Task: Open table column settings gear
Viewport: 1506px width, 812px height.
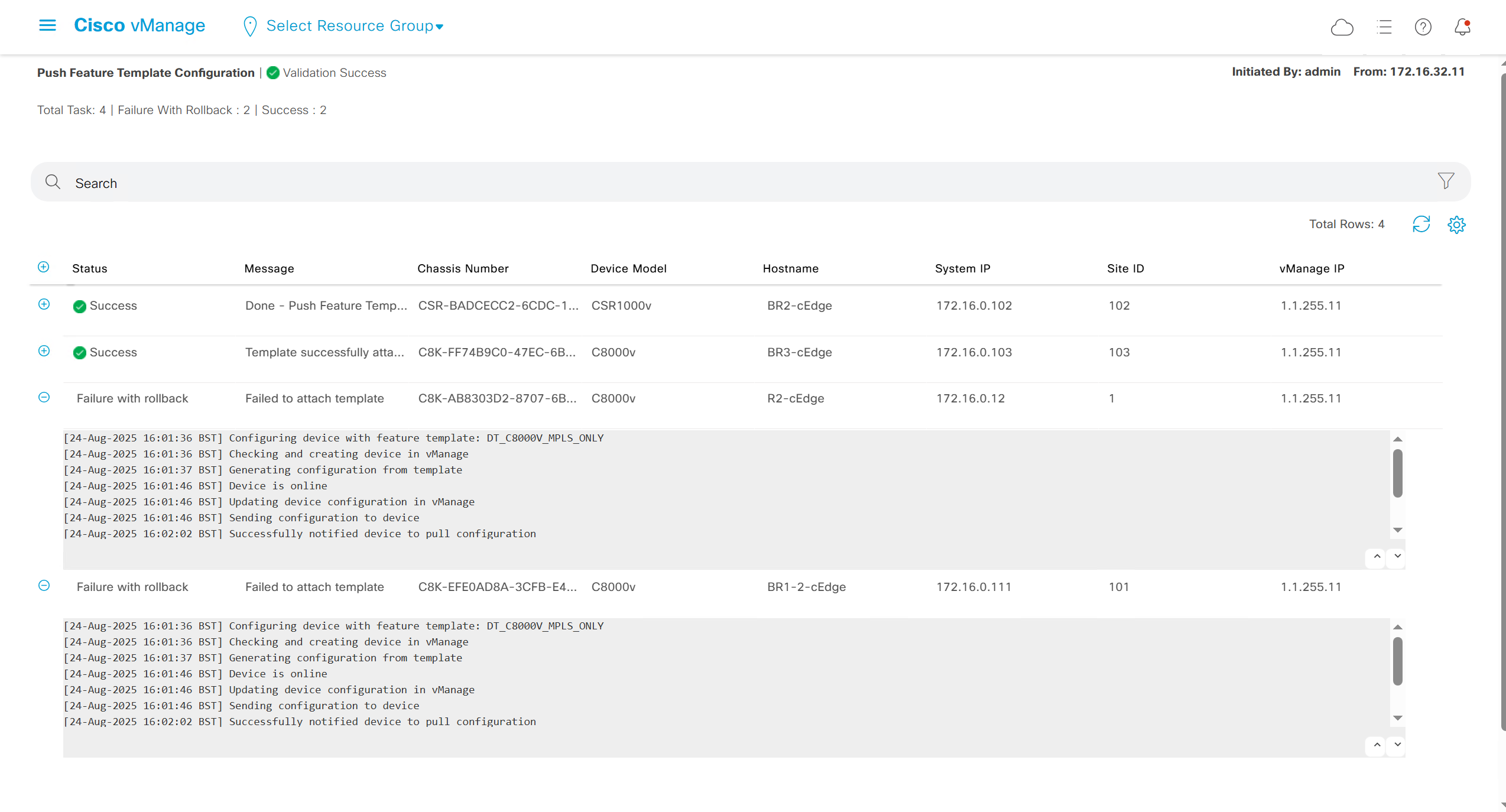Action: (x=1456, y=225)
